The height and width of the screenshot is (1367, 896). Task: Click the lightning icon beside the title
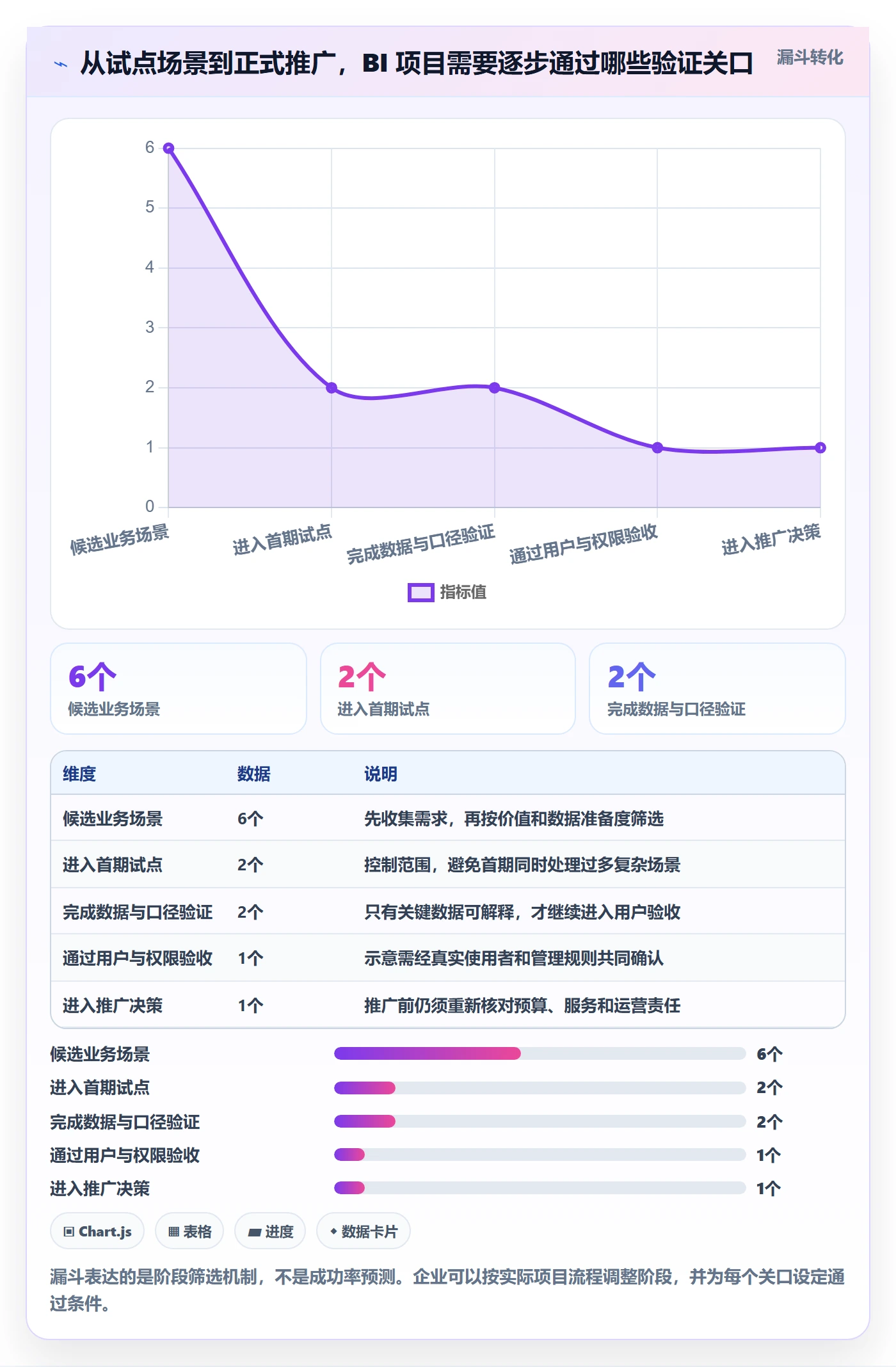click(61, 64)
